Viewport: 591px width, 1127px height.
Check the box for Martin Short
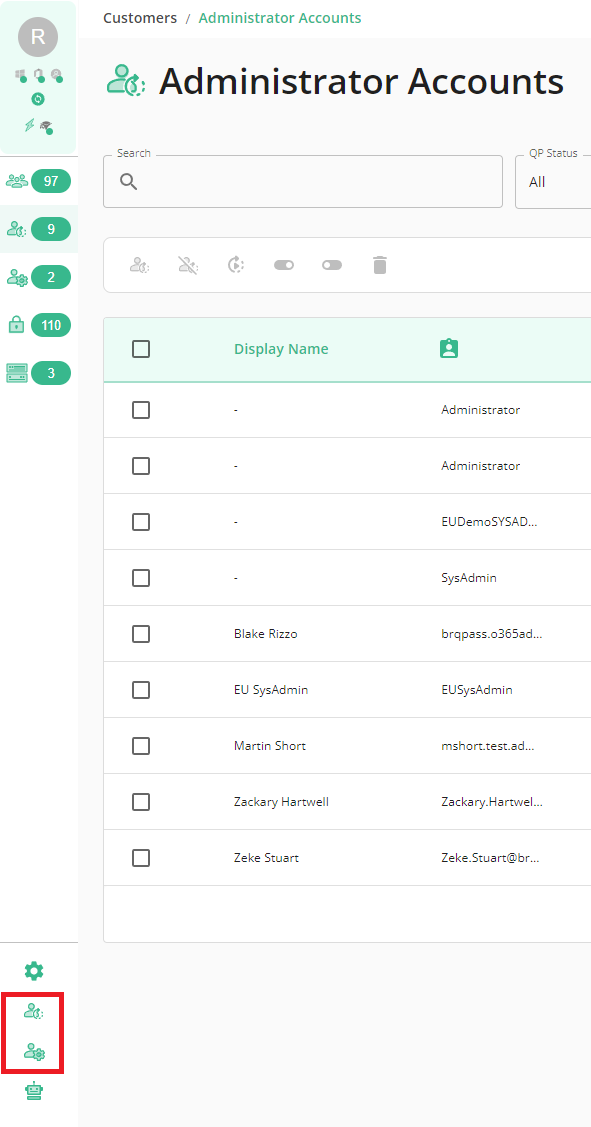[x=141, y=746]
